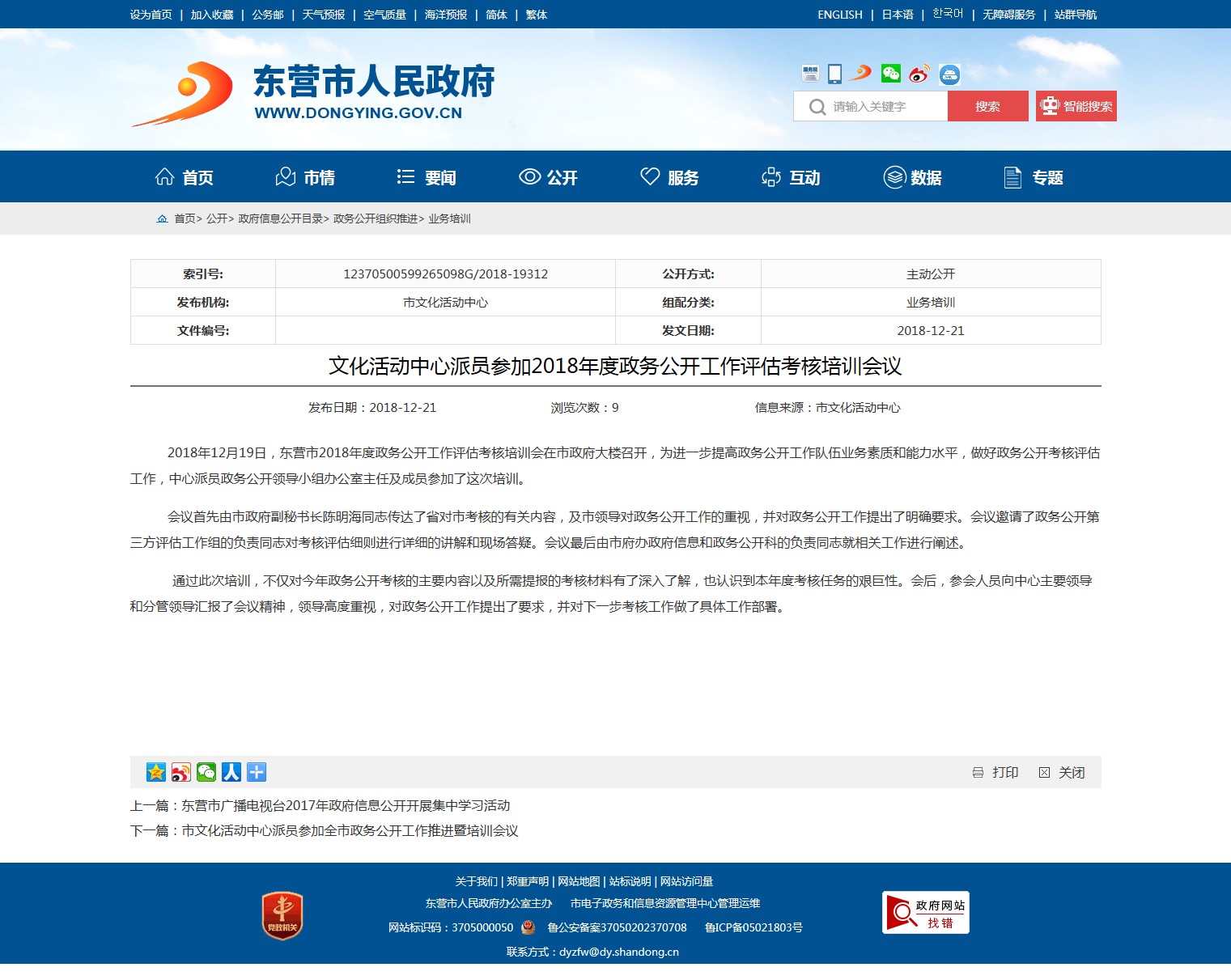
Task: Open the Weibo icon beside the search area
Action: tap(919, 74)
